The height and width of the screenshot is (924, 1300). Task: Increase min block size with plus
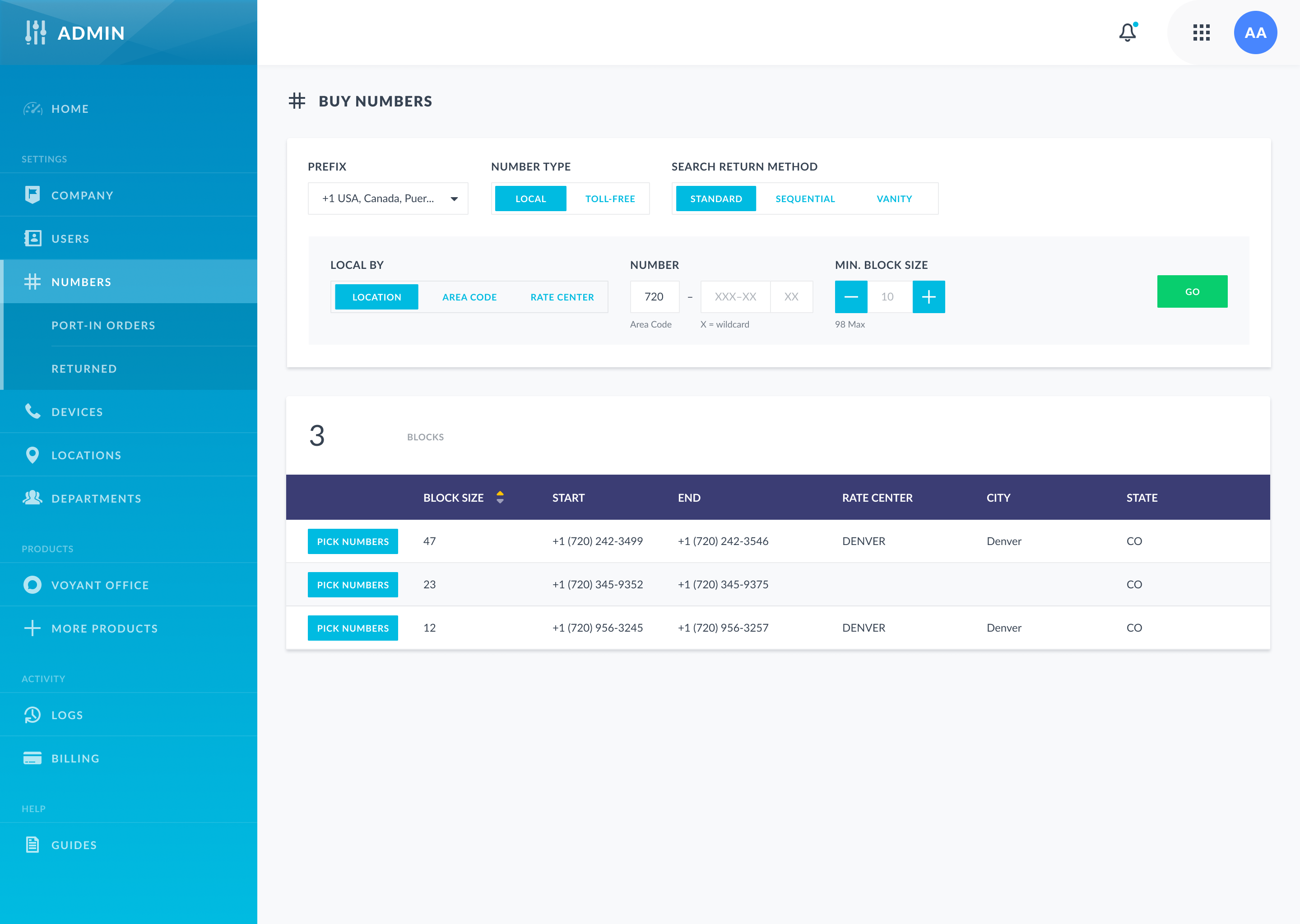pos(929,296)
